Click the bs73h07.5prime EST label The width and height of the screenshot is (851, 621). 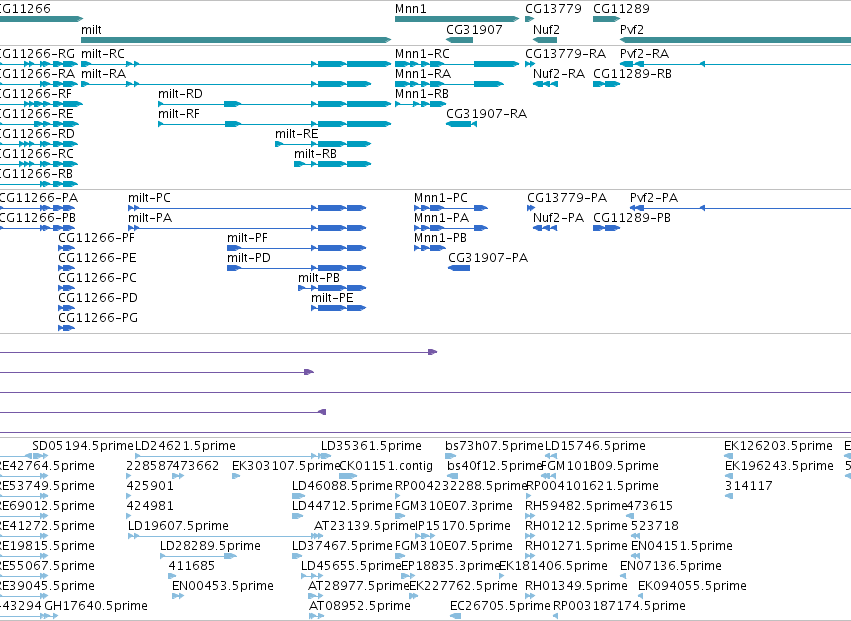[x=494, y=446]
